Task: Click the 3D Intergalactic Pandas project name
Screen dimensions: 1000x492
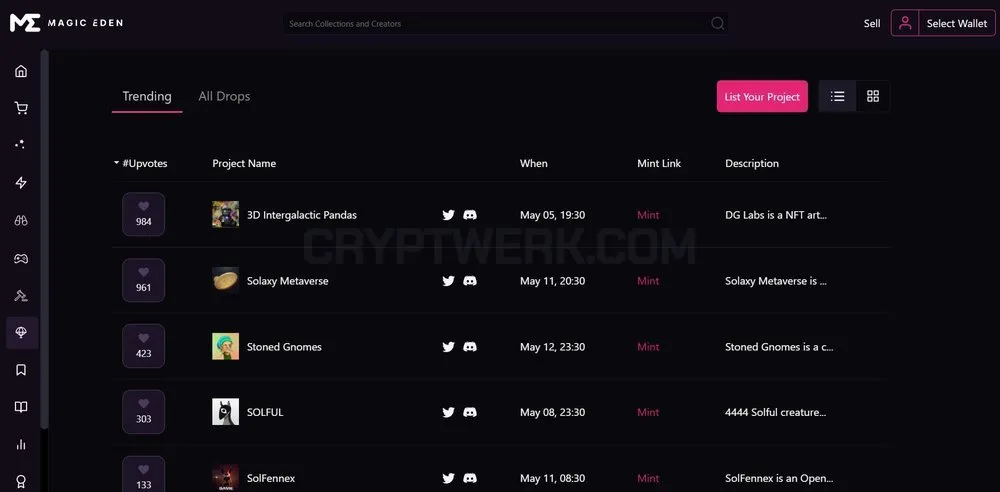Action: click(302, 215)
